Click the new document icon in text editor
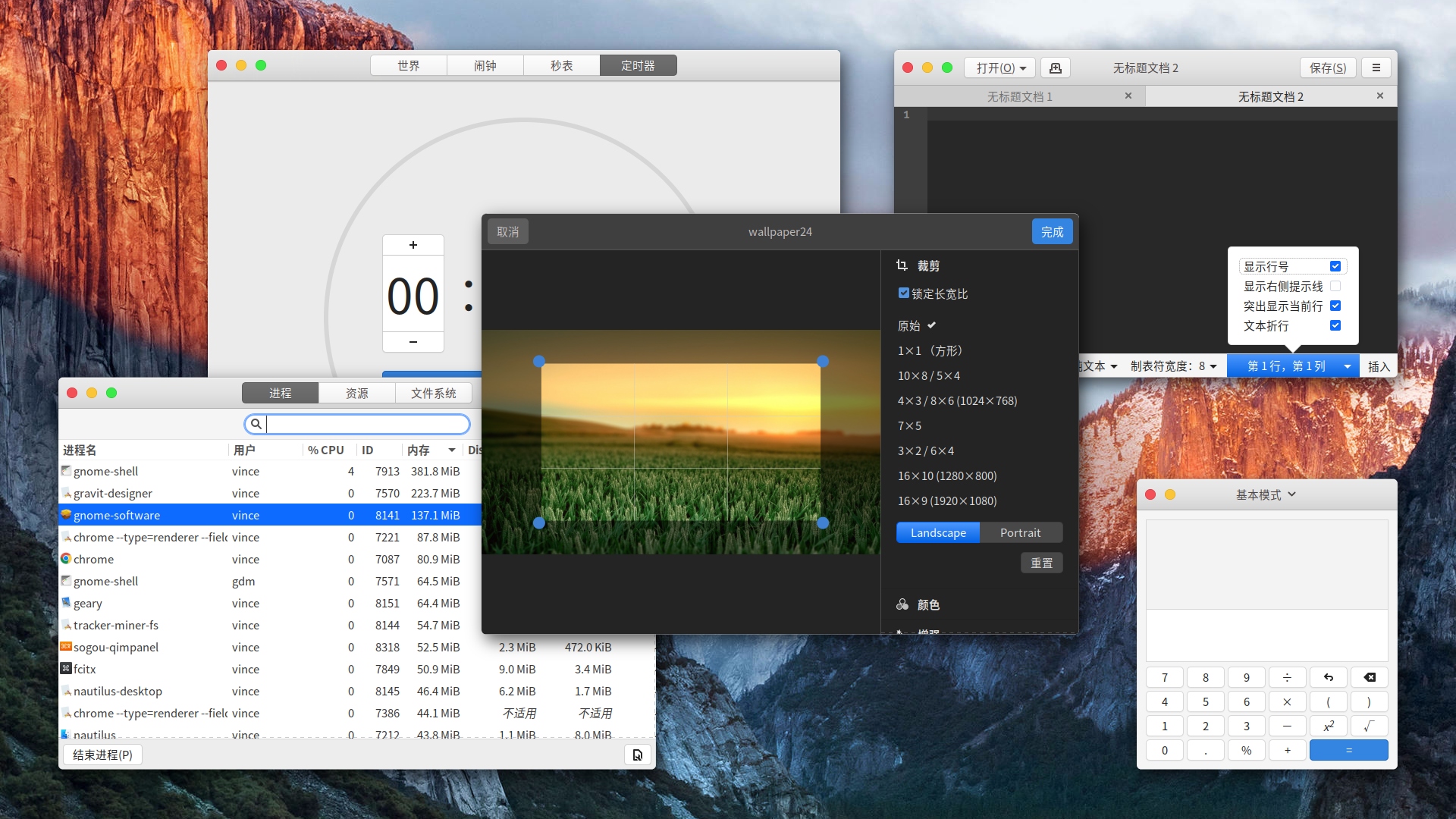Image resolution: width=1456 pixels, height=819 pixels. [x=1055, y=67]
